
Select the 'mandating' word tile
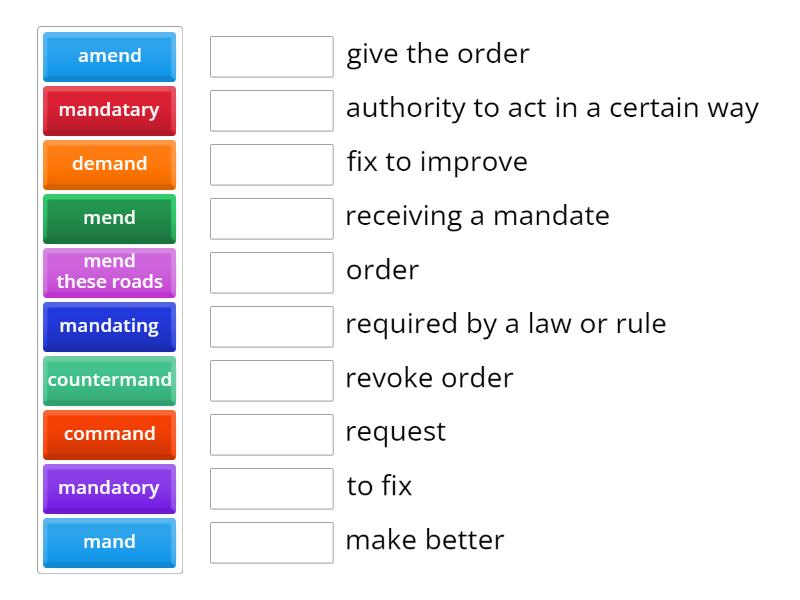click(x=109, y=326)
